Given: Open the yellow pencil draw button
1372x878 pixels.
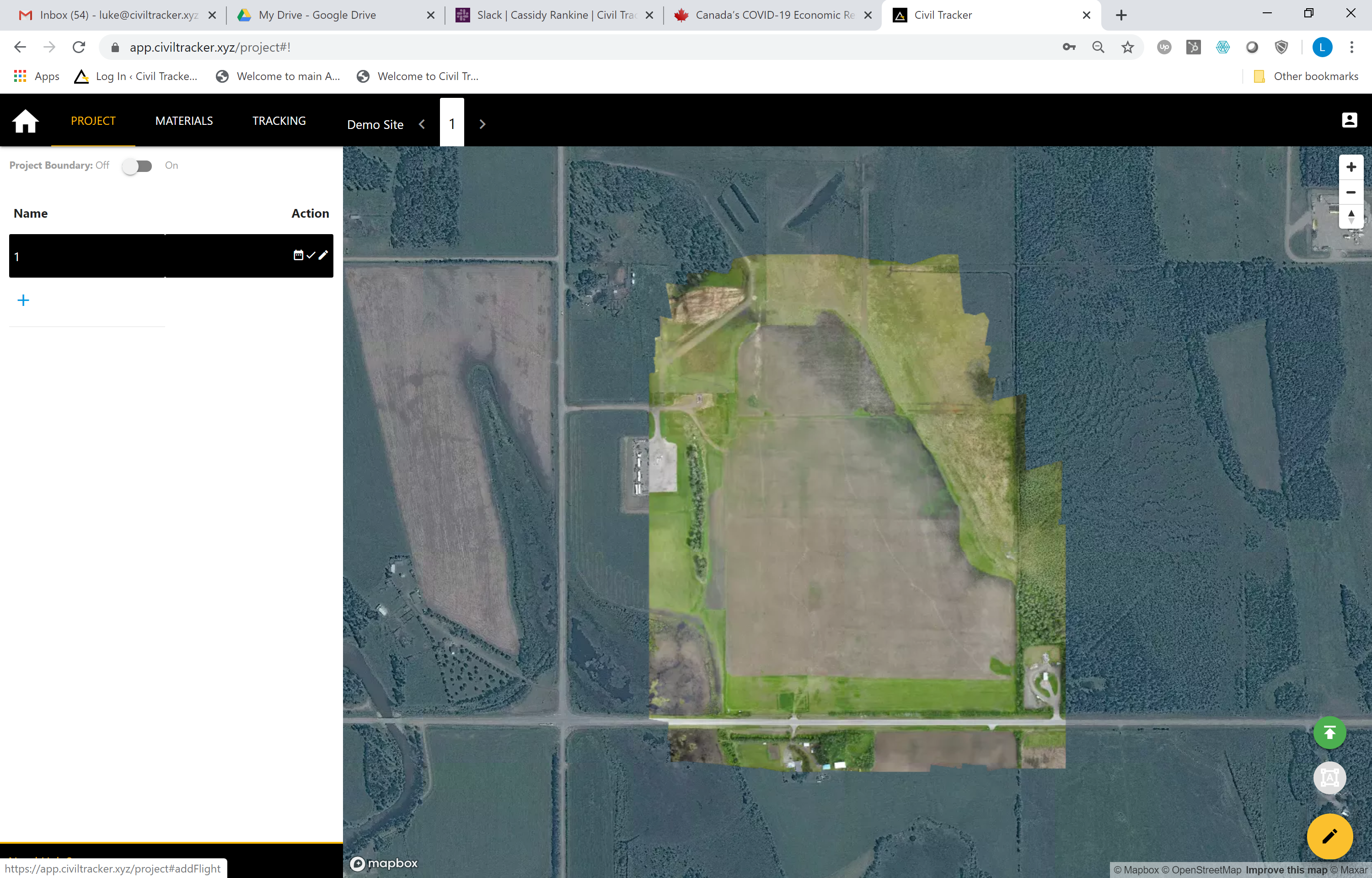Looking at the screenshot, I should pyautogui.click(x=1329, y=836).
